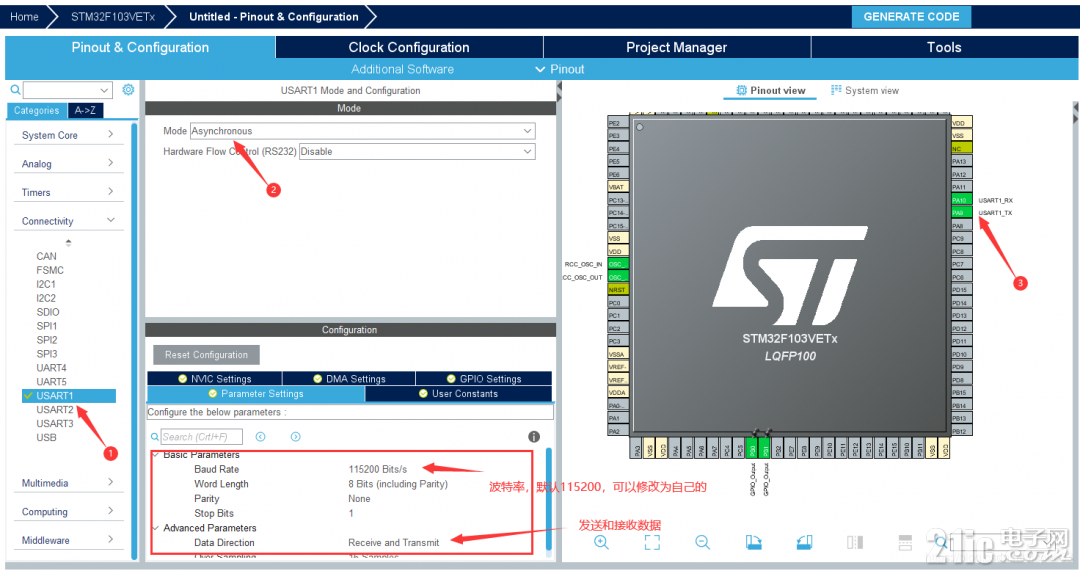
Task: Go to Home breadcrumb
Action: [x=24, y=17]
